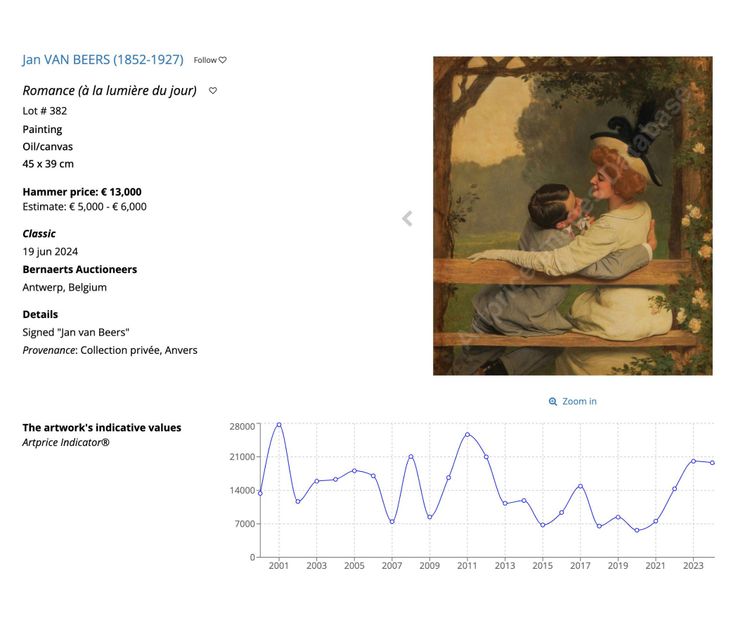Click the final 2024 data point on chart
Image resolution: width=750 pixels, height=626 pixels.
pos(712,462)
